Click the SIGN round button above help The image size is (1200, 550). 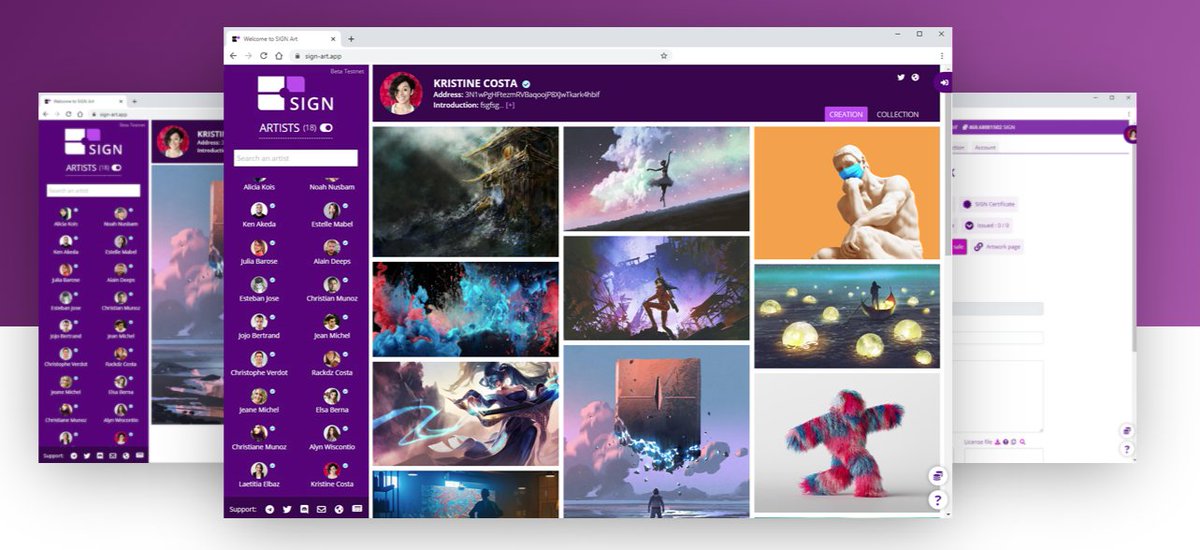[937, 475]
